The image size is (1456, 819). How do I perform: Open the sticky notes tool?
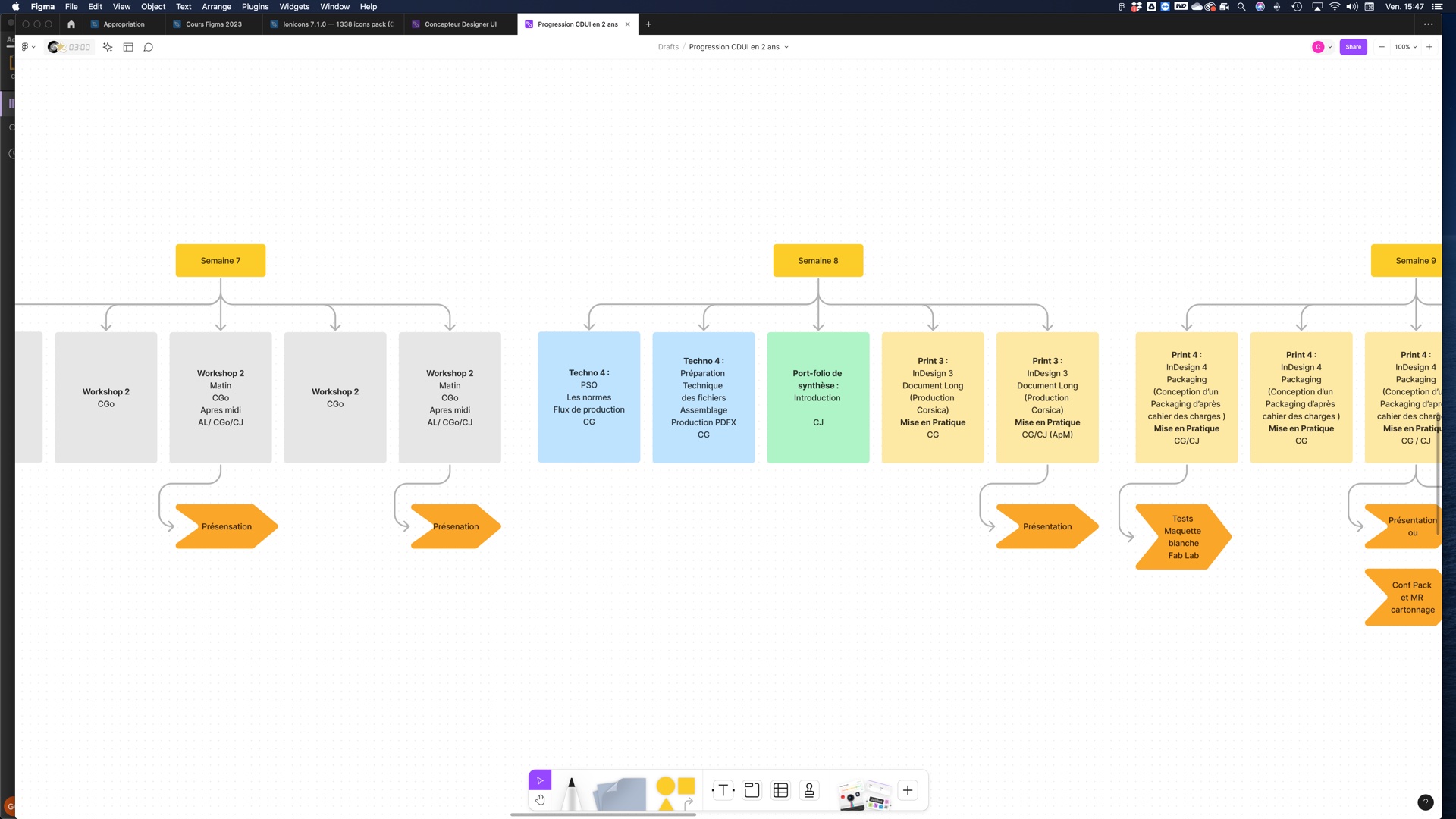point(620,794)
